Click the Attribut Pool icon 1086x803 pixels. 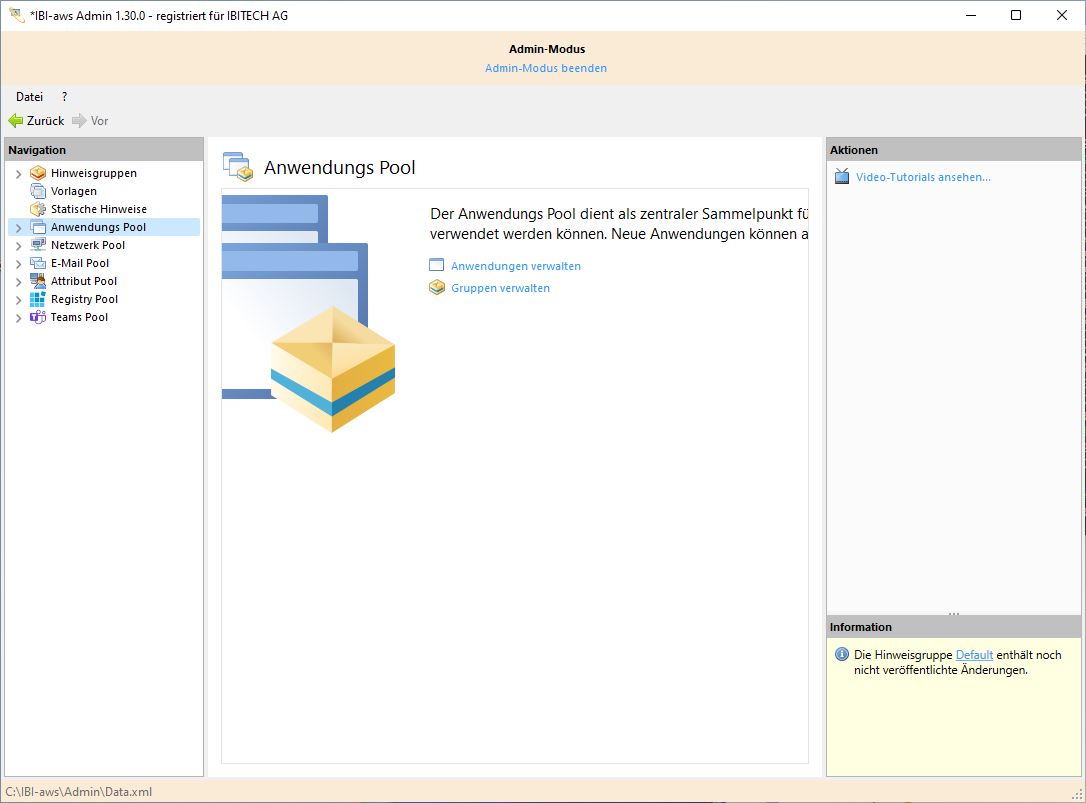pyautogui.click(x=38, y=281)
